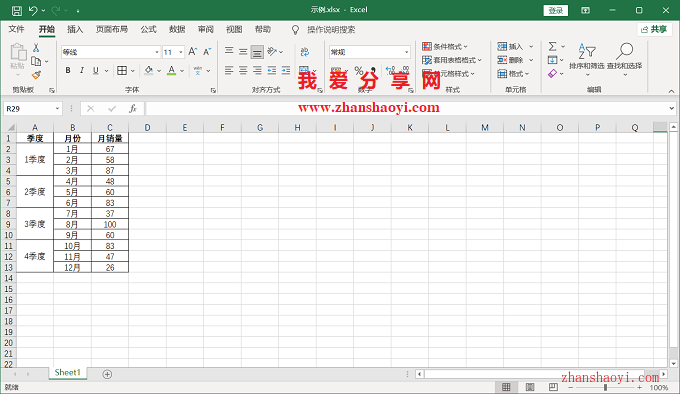Click the Undo arrow icon
The width and height of the screenshot is (680, 394).
click(33, 10)
